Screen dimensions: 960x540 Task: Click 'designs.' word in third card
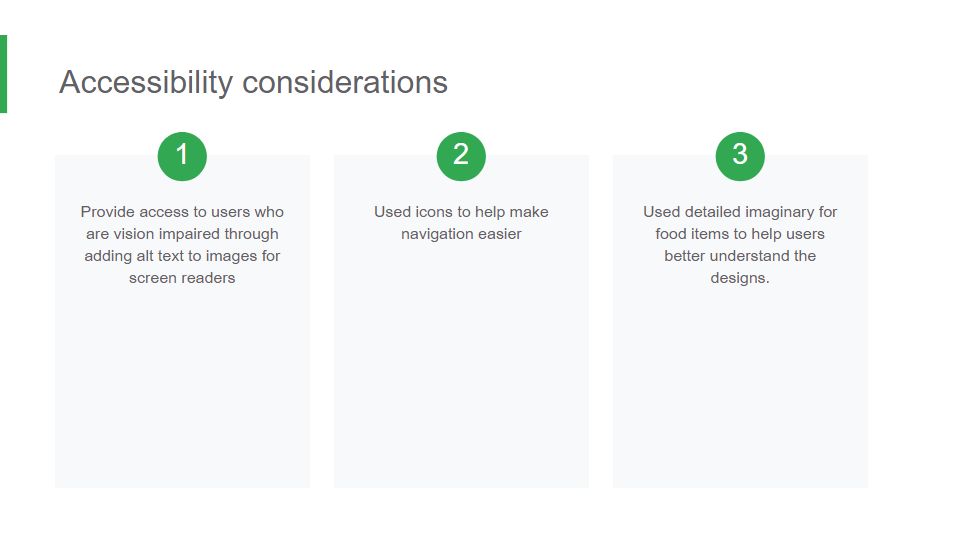pyautogui.click(x=740, y=278)
